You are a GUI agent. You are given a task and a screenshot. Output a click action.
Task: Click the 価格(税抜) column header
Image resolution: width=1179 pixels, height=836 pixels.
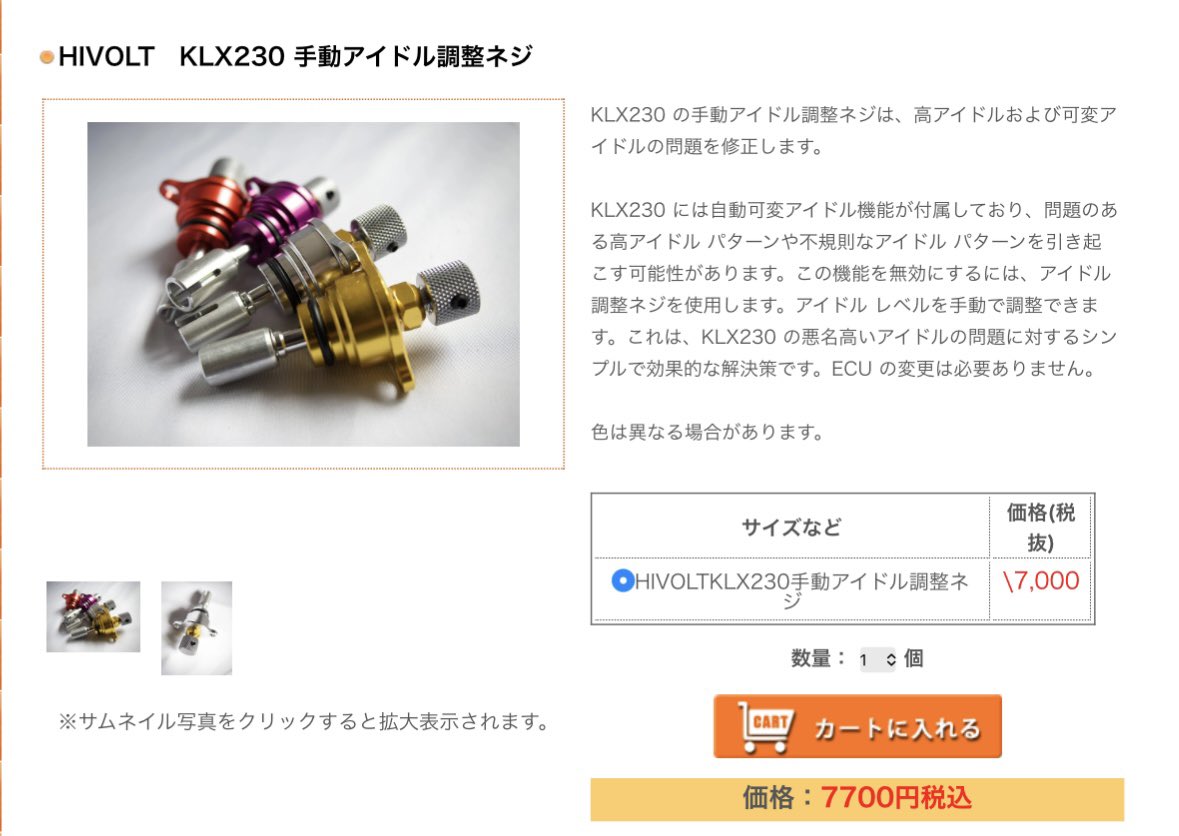tap(1041, 527)
